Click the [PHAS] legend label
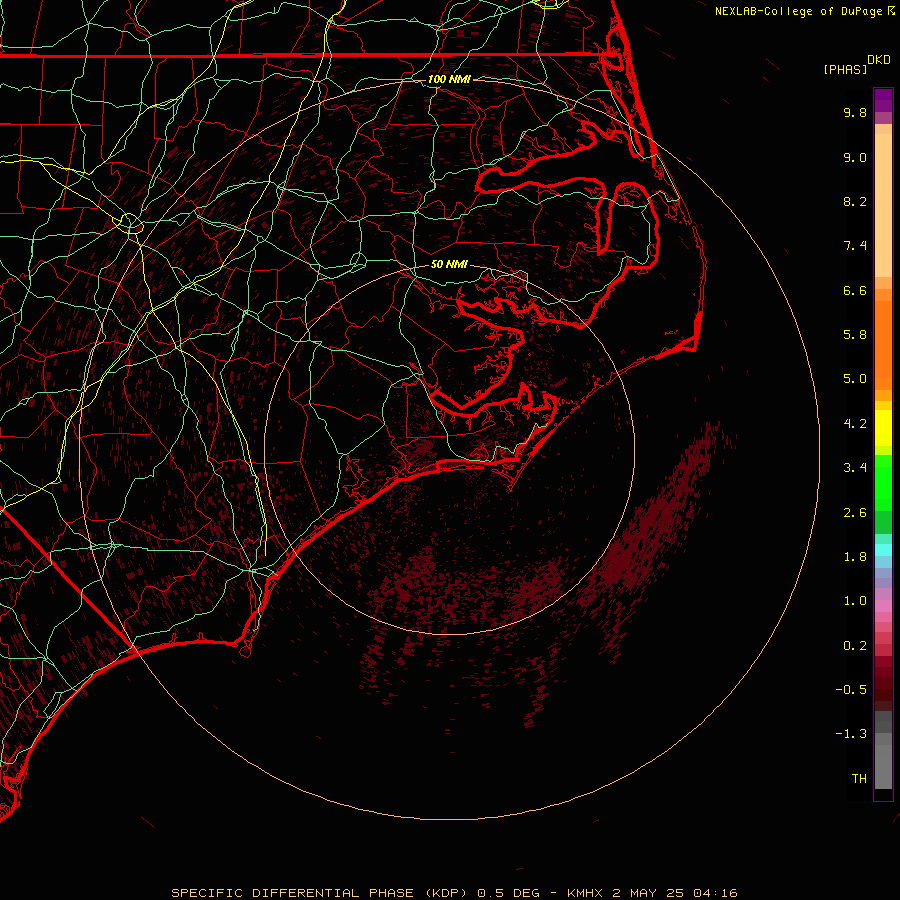 tap(845, 69)
